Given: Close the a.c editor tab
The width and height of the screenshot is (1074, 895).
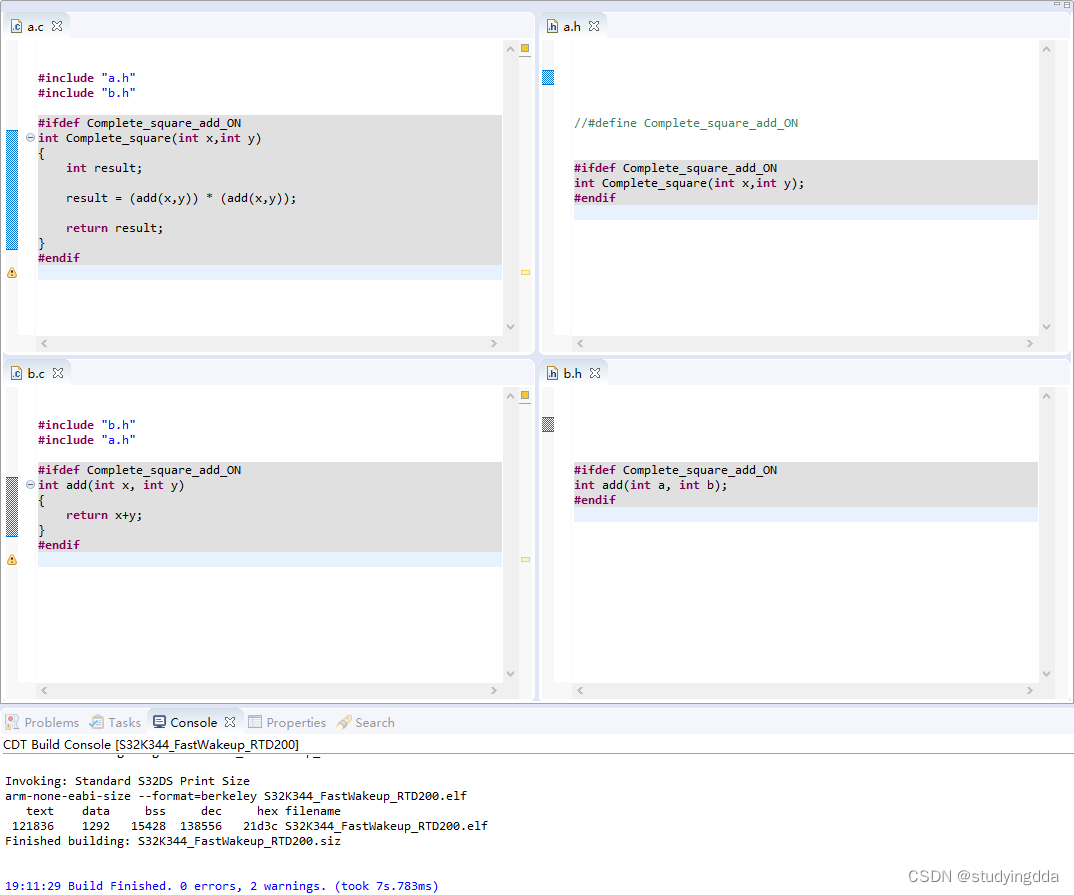Looking at the screenshot, I should pyautogui.click(x=58, y=26).
